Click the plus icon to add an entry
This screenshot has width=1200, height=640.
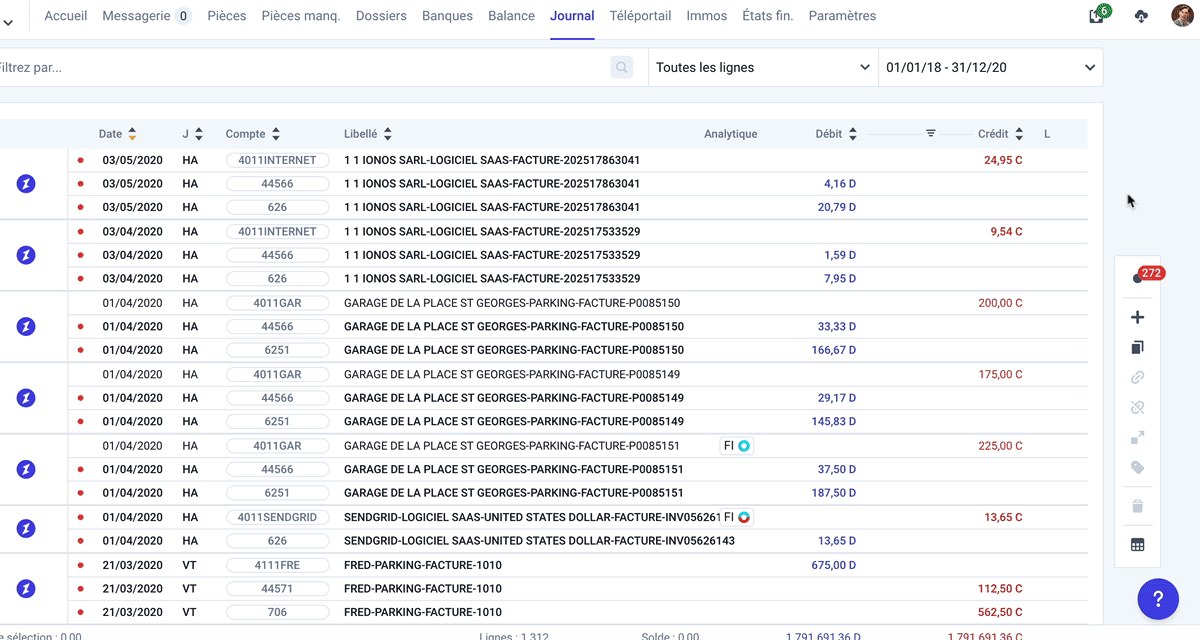[x=1137, y=318]
